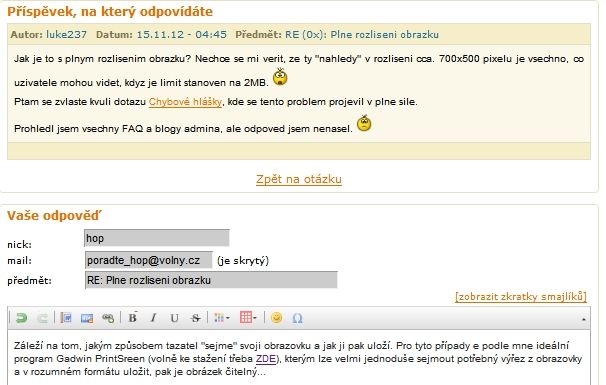Toggle underline formatting
Screen dimensions: 606x385
(x=174, y=318)
